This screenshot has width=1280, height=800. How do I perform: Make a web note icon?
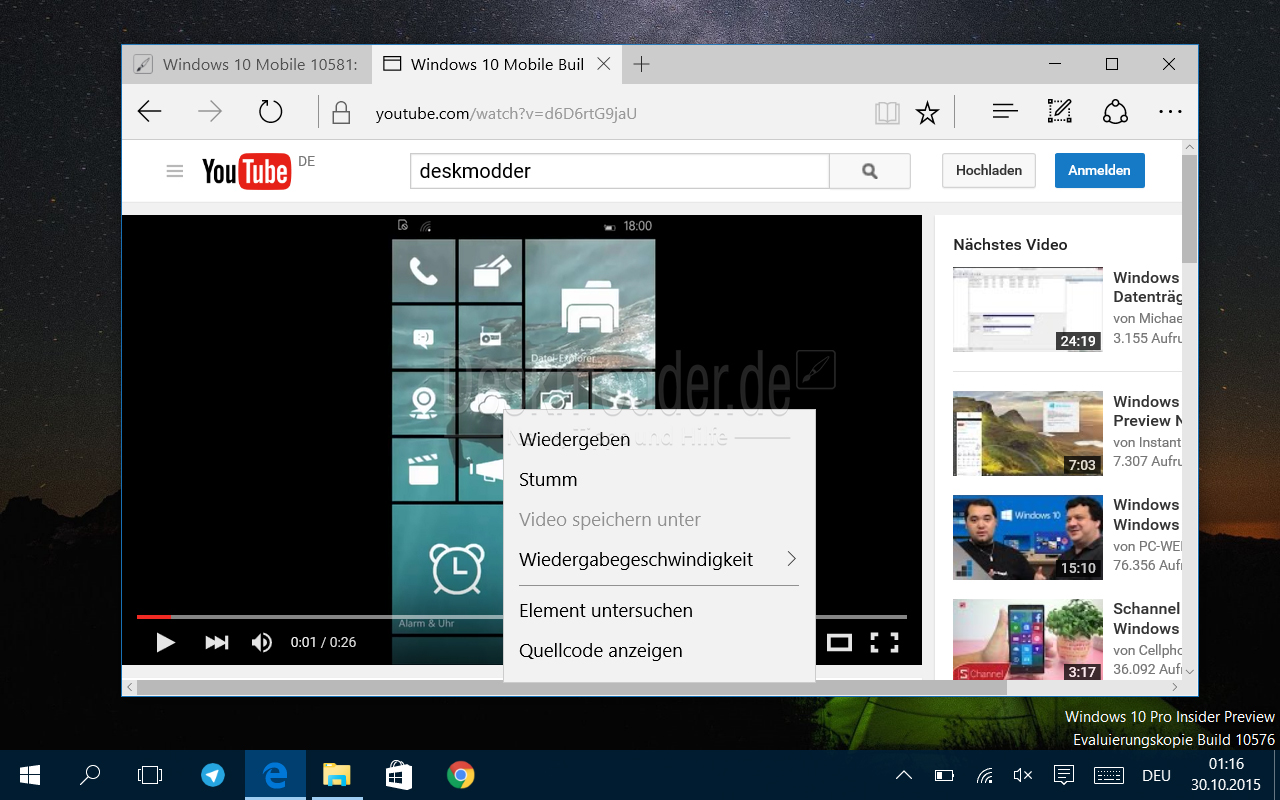(x=1060, y=112)
